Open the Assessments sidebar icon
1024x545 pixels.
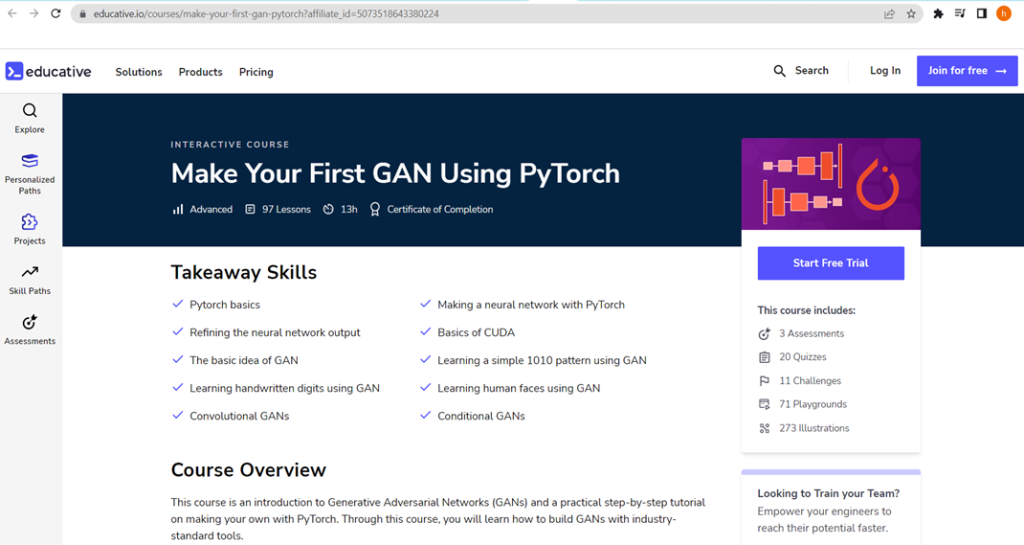tap(29, 322)
